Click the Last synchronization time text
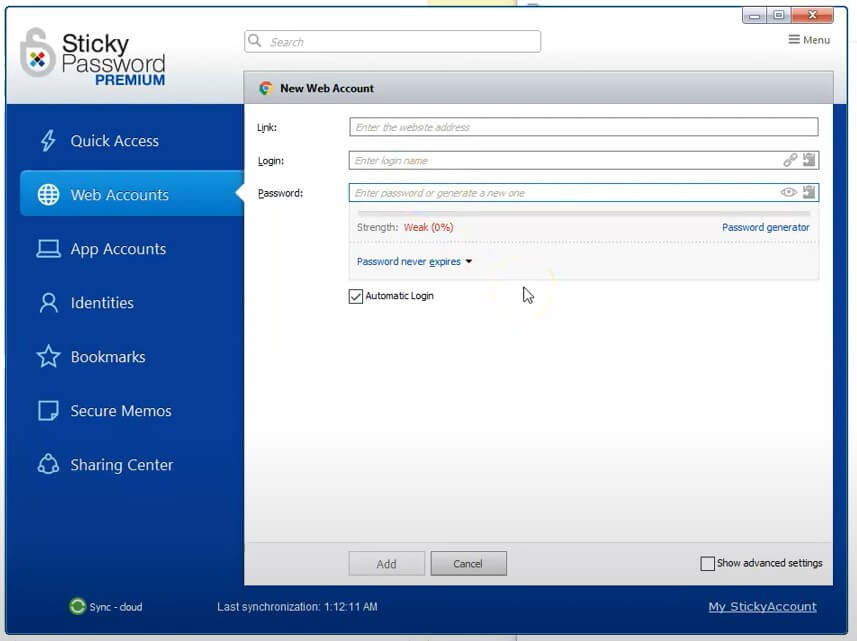 coord(297,607)
